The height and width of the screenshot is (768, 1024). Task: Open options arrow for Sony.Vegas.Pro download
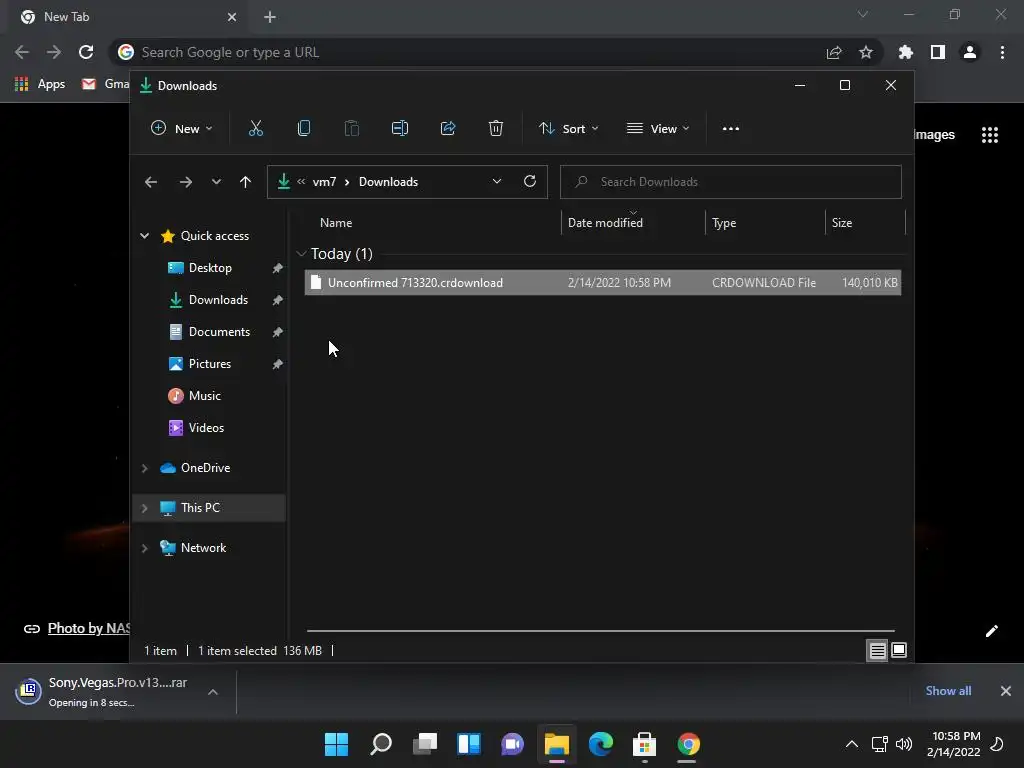click(213, 692)
